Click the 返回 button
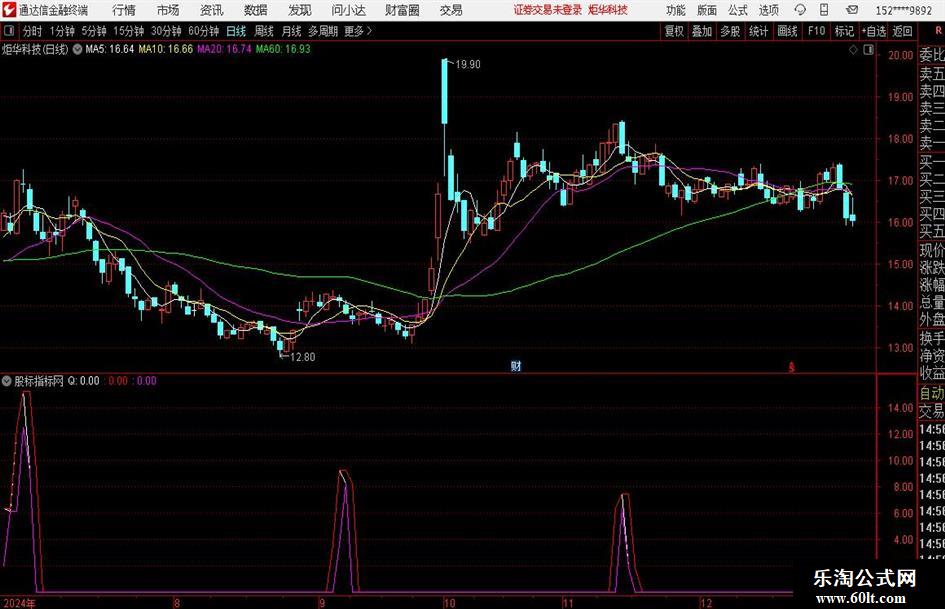Image resolution: width=945 pixels, height=609 pixels. (x=902, y=31)
